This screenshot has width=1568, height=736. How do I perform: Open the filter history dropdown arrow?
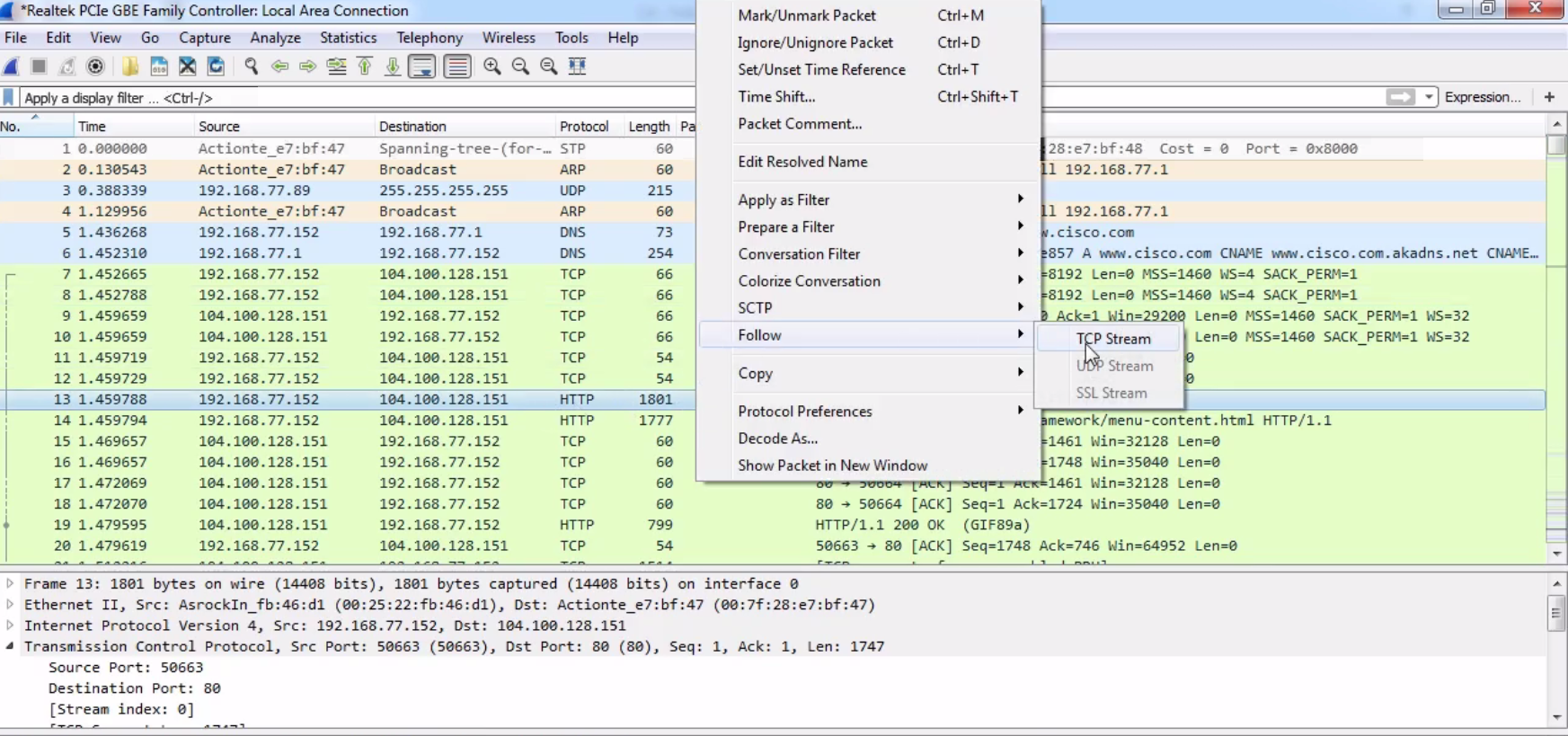tap(1429, 97)
